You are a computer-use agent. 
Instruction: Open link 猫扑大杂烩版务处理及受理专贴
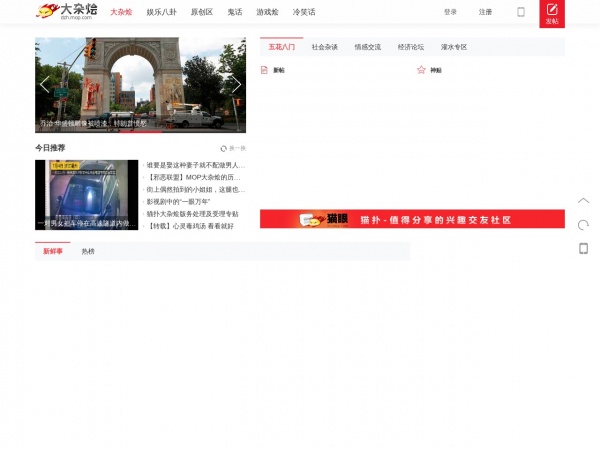(x=192, y=214)
